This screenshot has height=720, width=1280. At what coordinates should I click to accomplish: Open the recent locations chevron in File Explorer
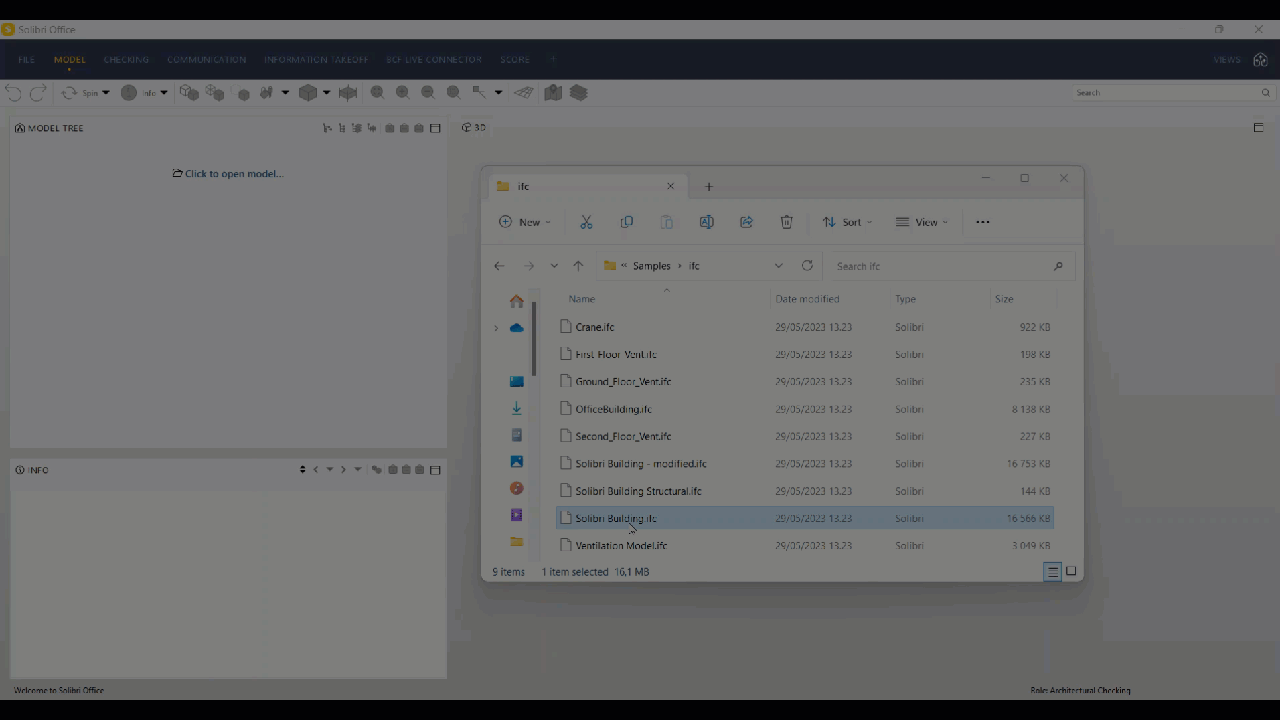[554, 266]
